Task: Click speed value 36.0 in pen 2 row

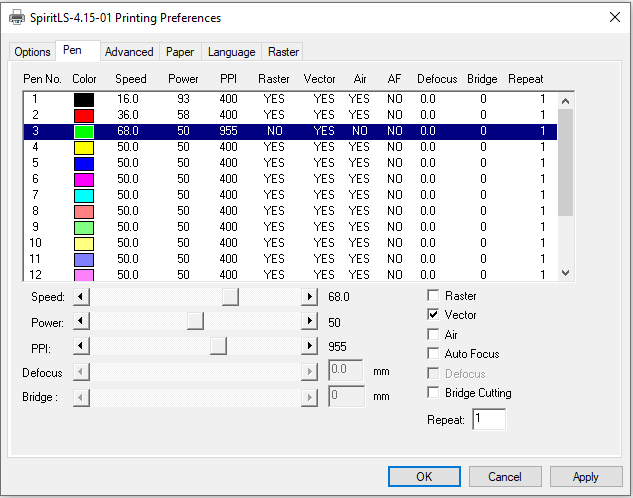Action: point(128,115)
